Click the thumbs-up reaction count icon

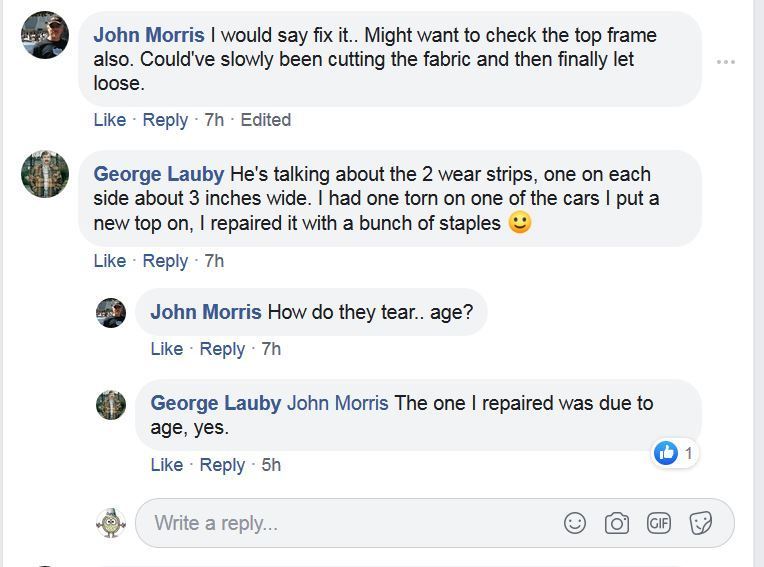pos(666,453)
